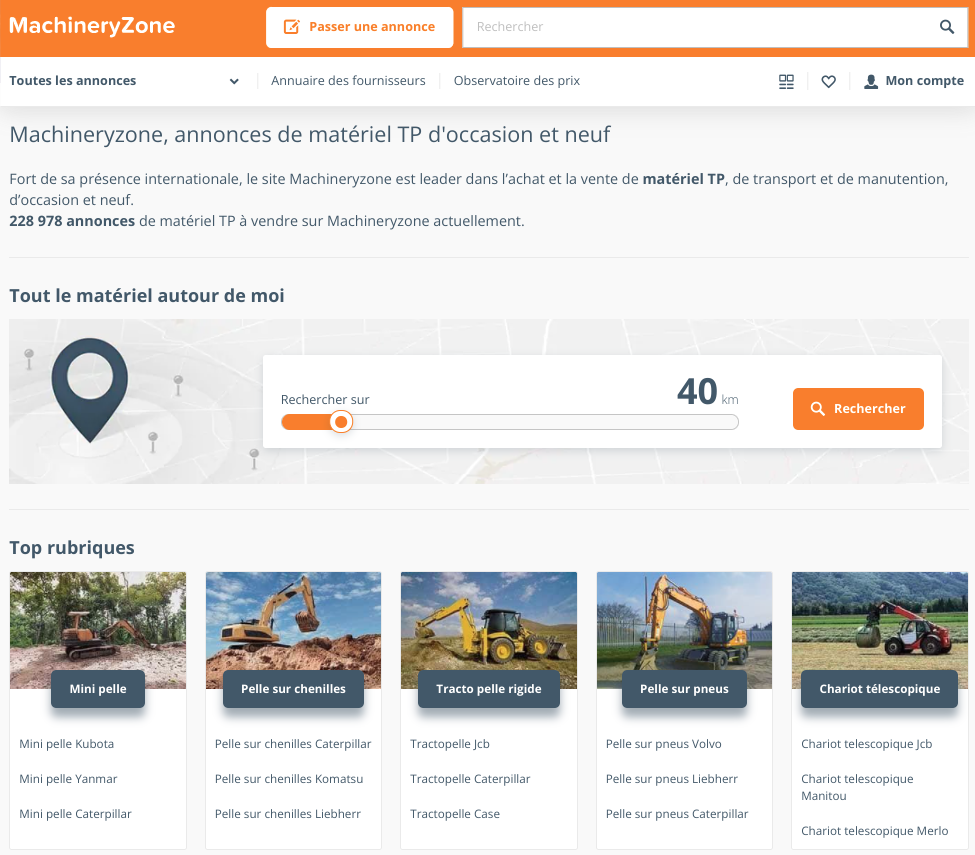Viewport: 975px width, 855px height.
Task: Click the distance slider handle
Action: tap(341, 422)
